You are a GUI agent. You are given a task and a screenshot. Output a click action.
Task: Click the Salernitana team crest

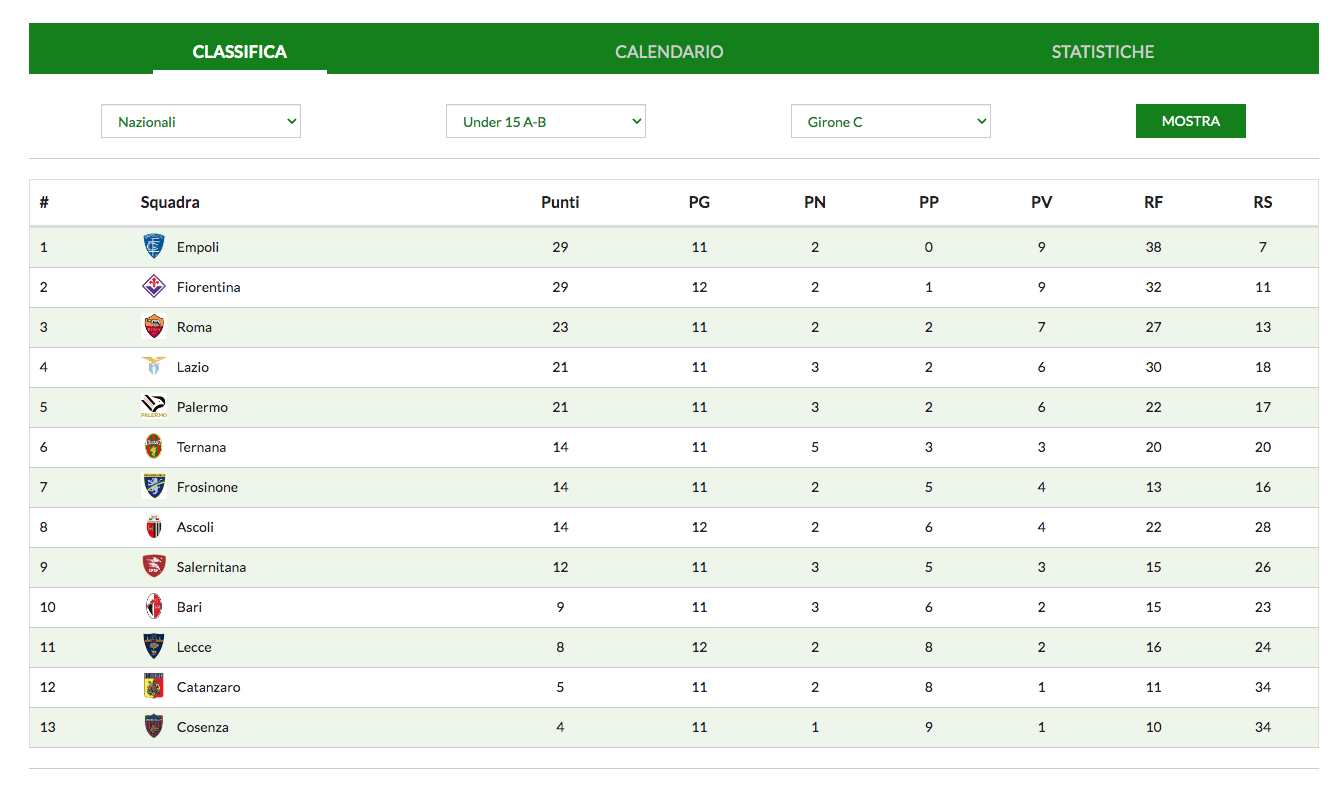pos(154,567)
